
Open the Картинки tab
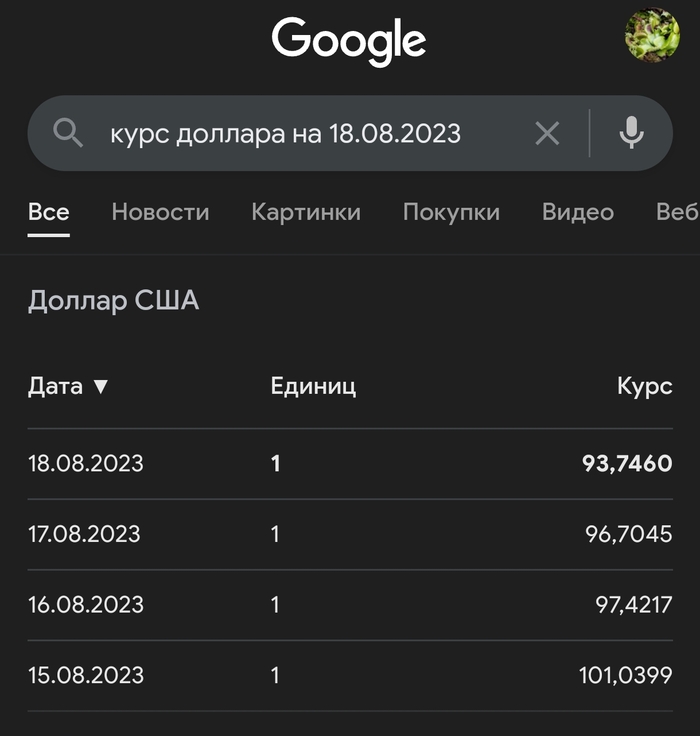pyautogui.click(x=306, y=212)
